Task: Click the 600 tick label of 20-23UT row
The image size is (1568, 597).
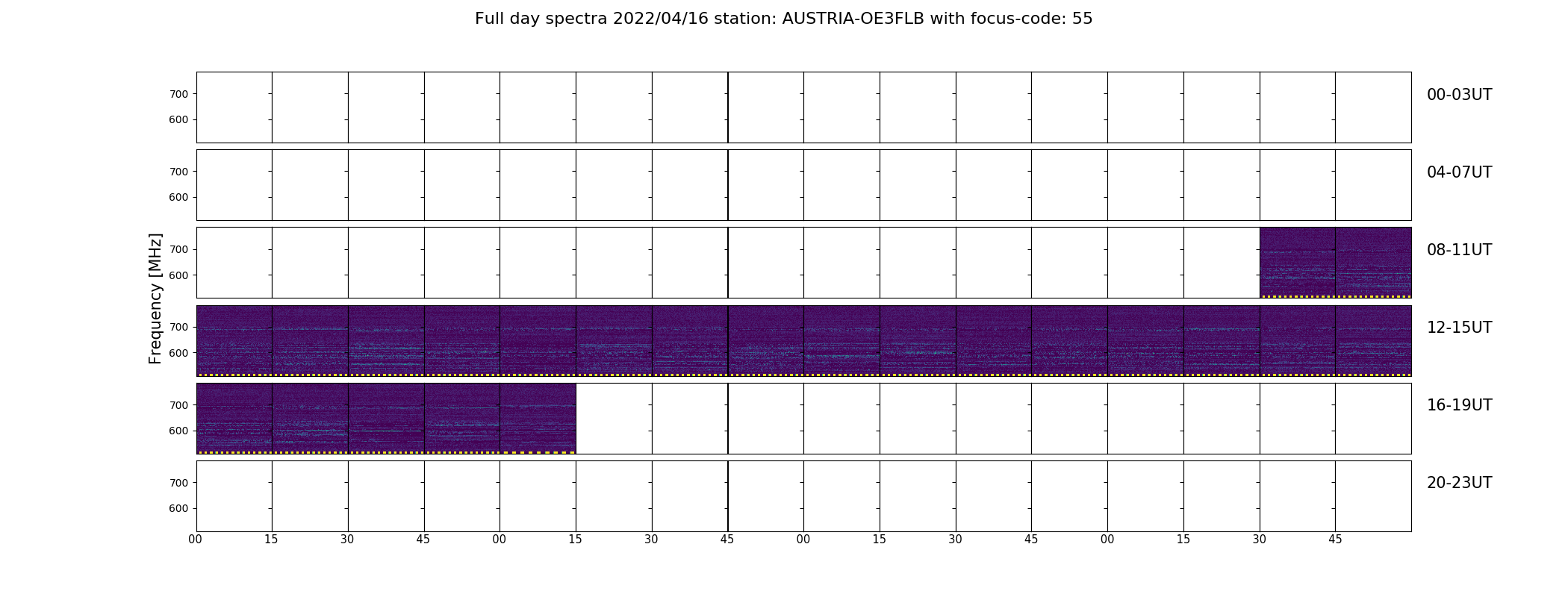Action: [x=178, y=508]
